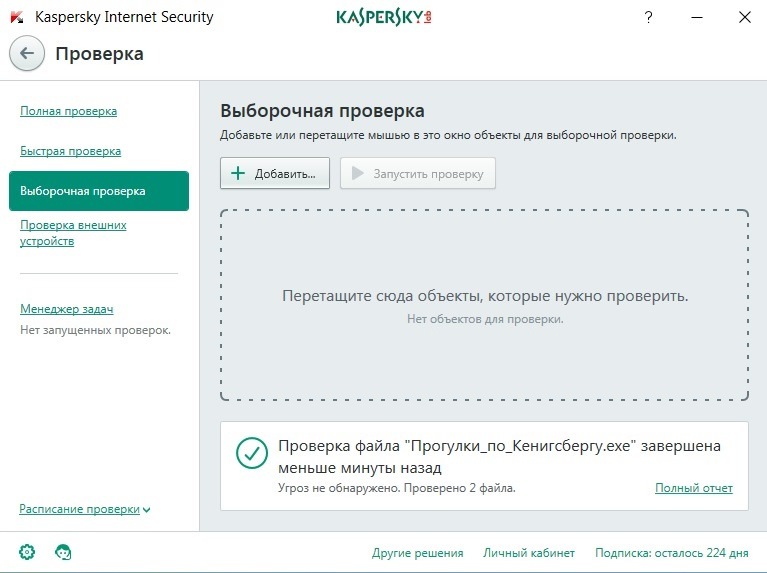Click the green plus icon on Добавить
Screen dimensions: 767x573
[238, 173]
